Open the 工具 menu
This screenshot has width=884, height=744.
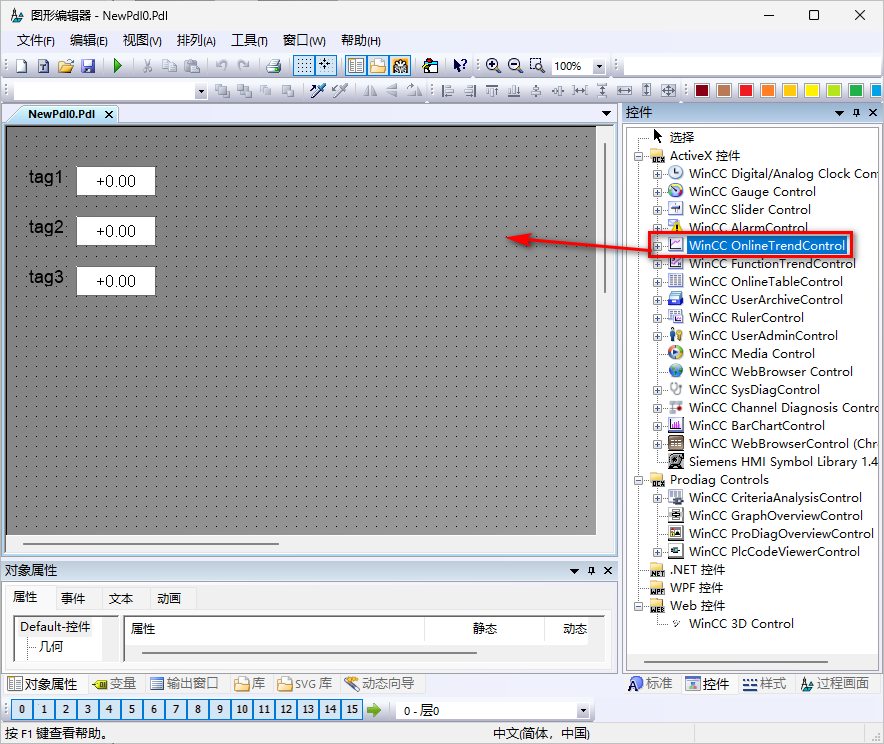tap(248, 41)
